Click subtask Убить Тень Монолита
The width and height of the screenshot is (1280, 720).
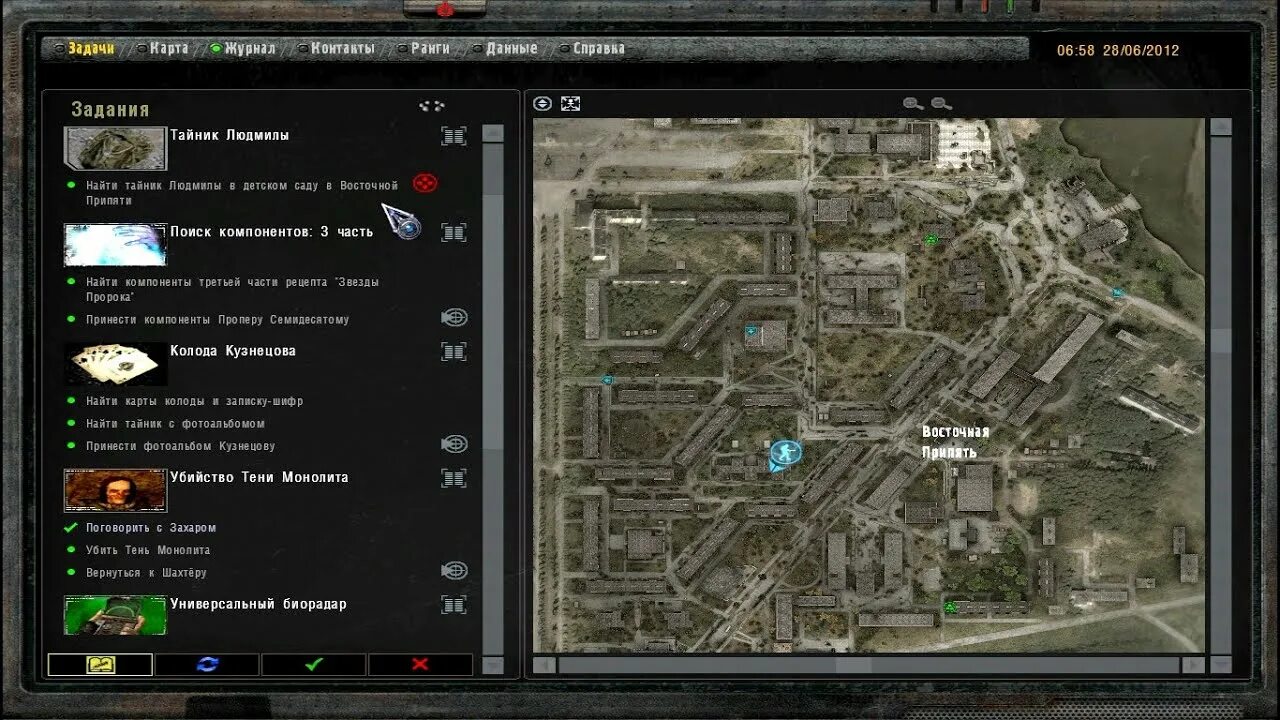(x=148, y=550)
